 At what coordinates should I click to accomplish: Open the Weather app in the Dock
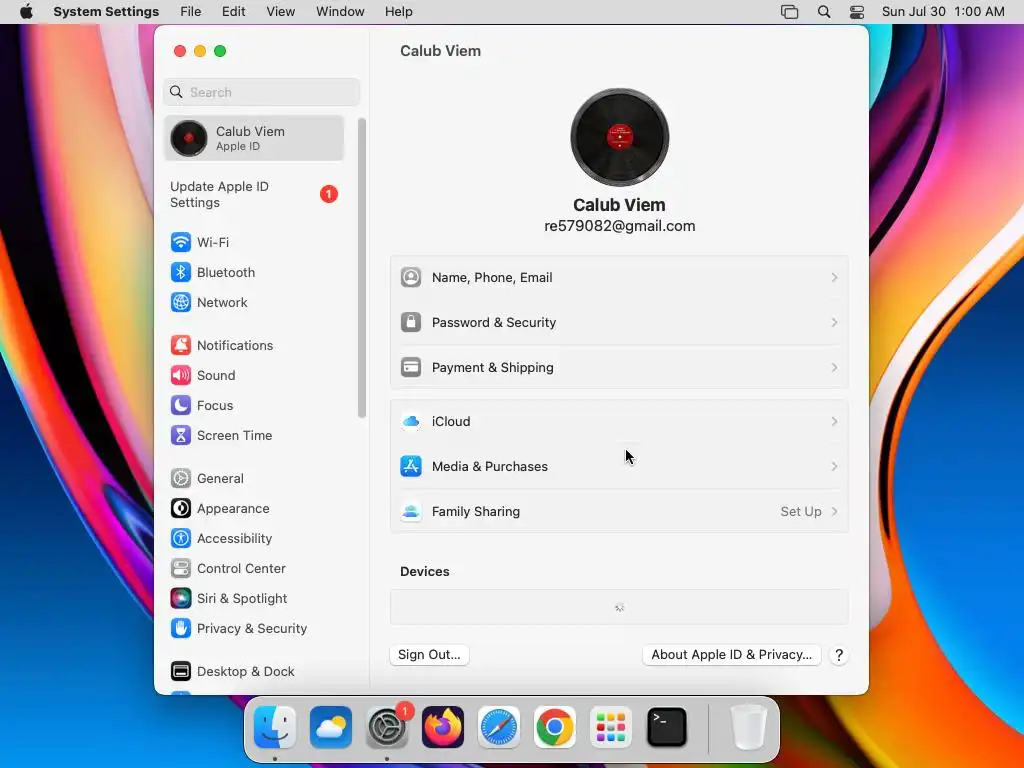tap(330, 727)
